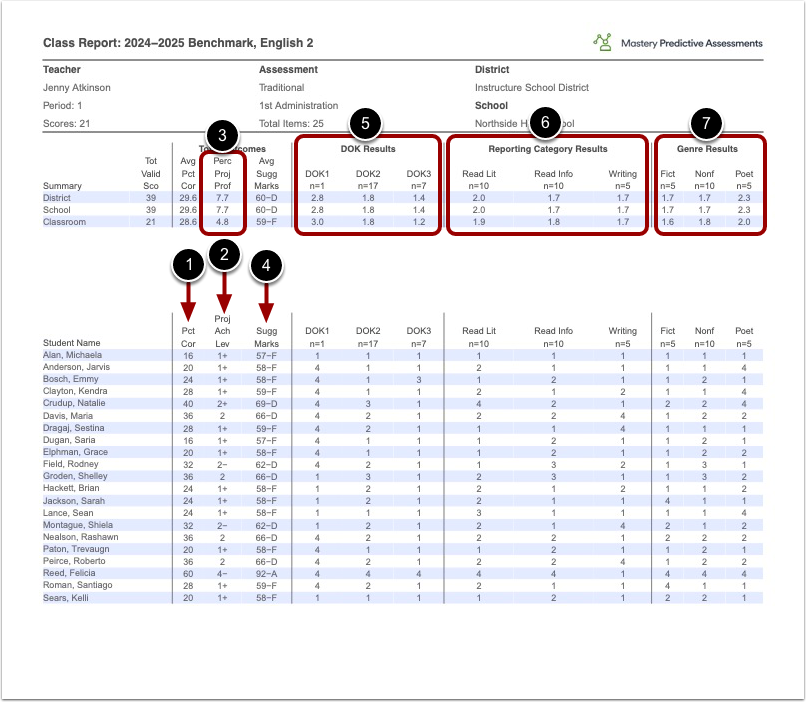Click callout badge number 5
The image size is (806, 702).
pyautogui.click(x=364, y=122)
